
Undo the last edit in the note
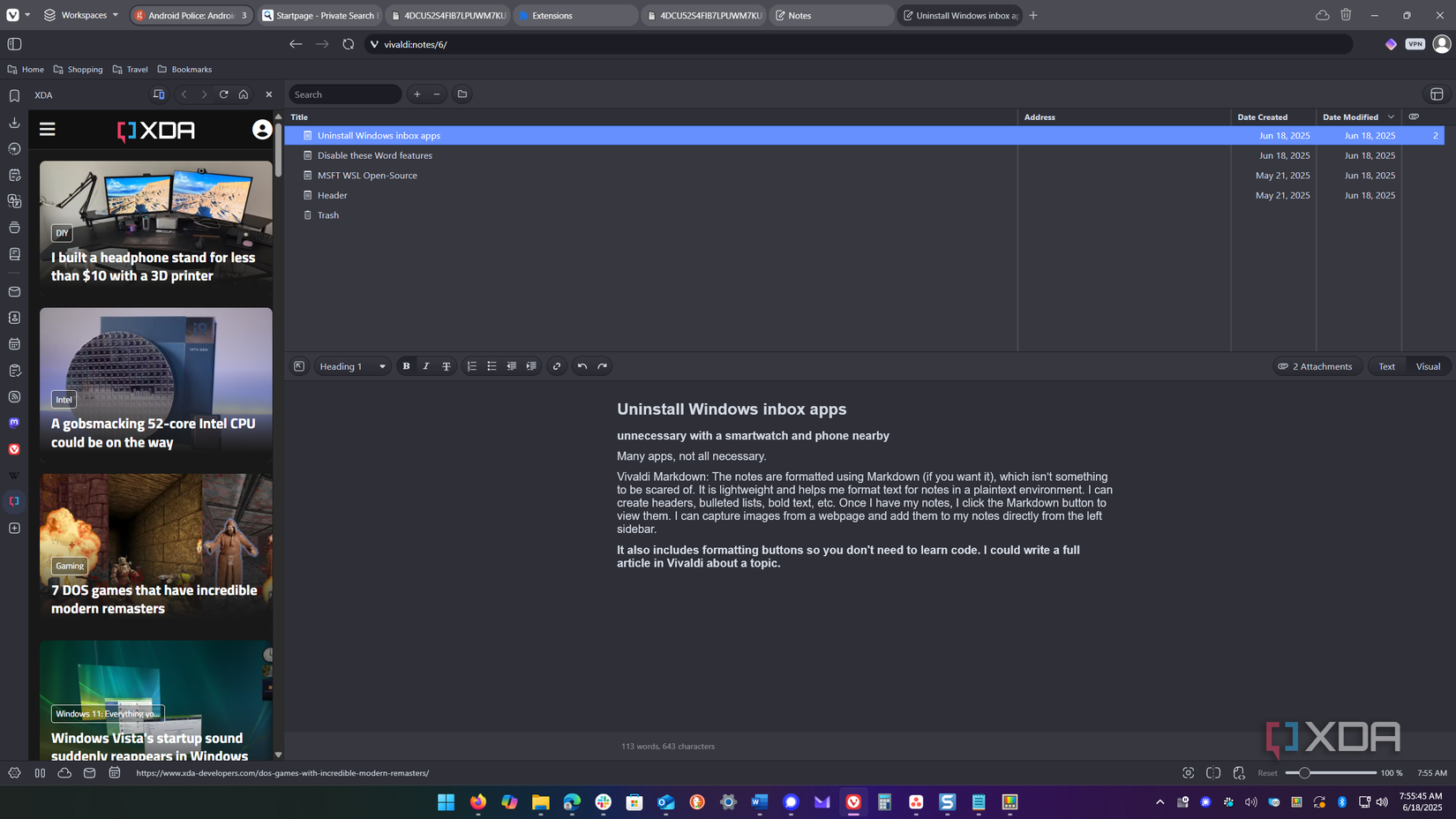pos(582,366)
